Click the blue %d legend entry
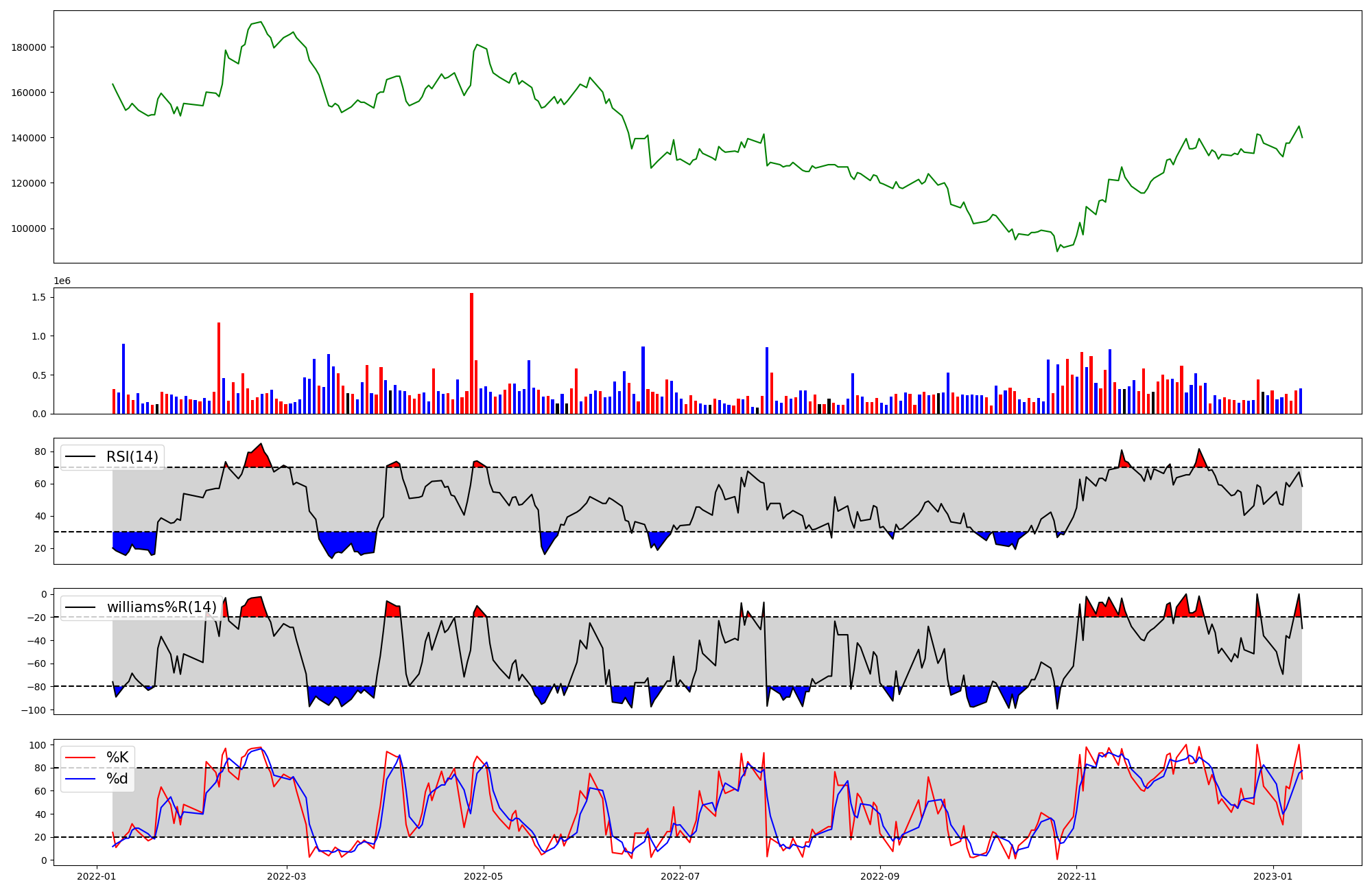 pos(117,779)
